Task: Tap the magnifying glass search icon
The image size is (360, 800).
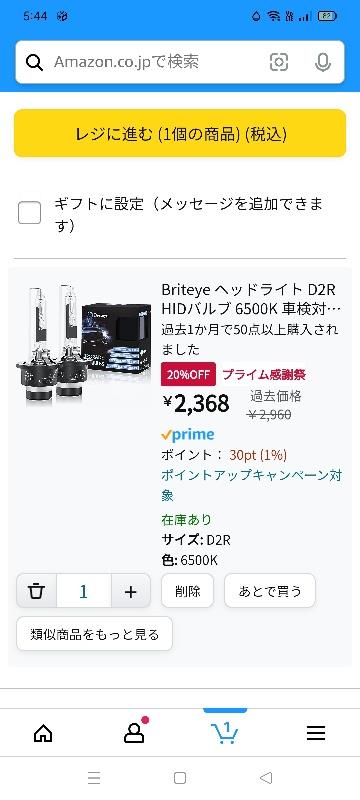Action: pyautogui.click(x=34, y=63)
